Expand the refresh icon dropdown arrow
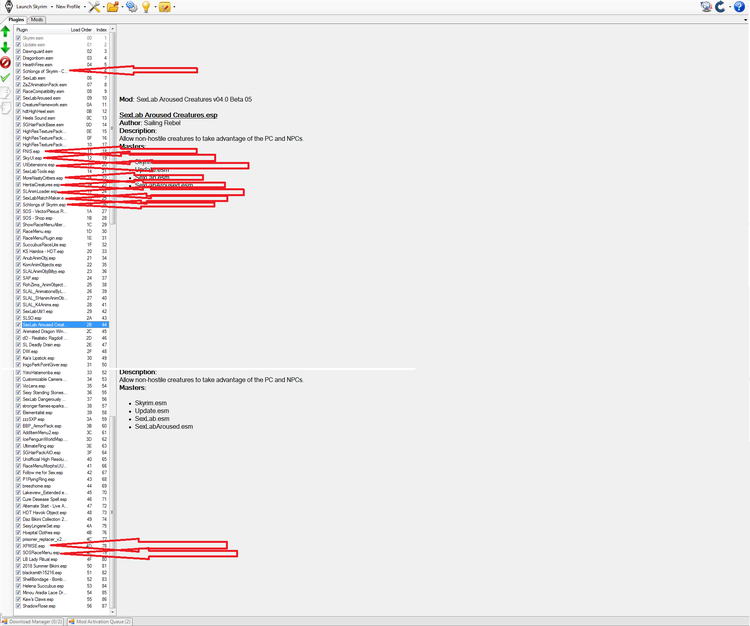Image resolution: width=750 pixels, height=626 pixels. tap(729, 7)
